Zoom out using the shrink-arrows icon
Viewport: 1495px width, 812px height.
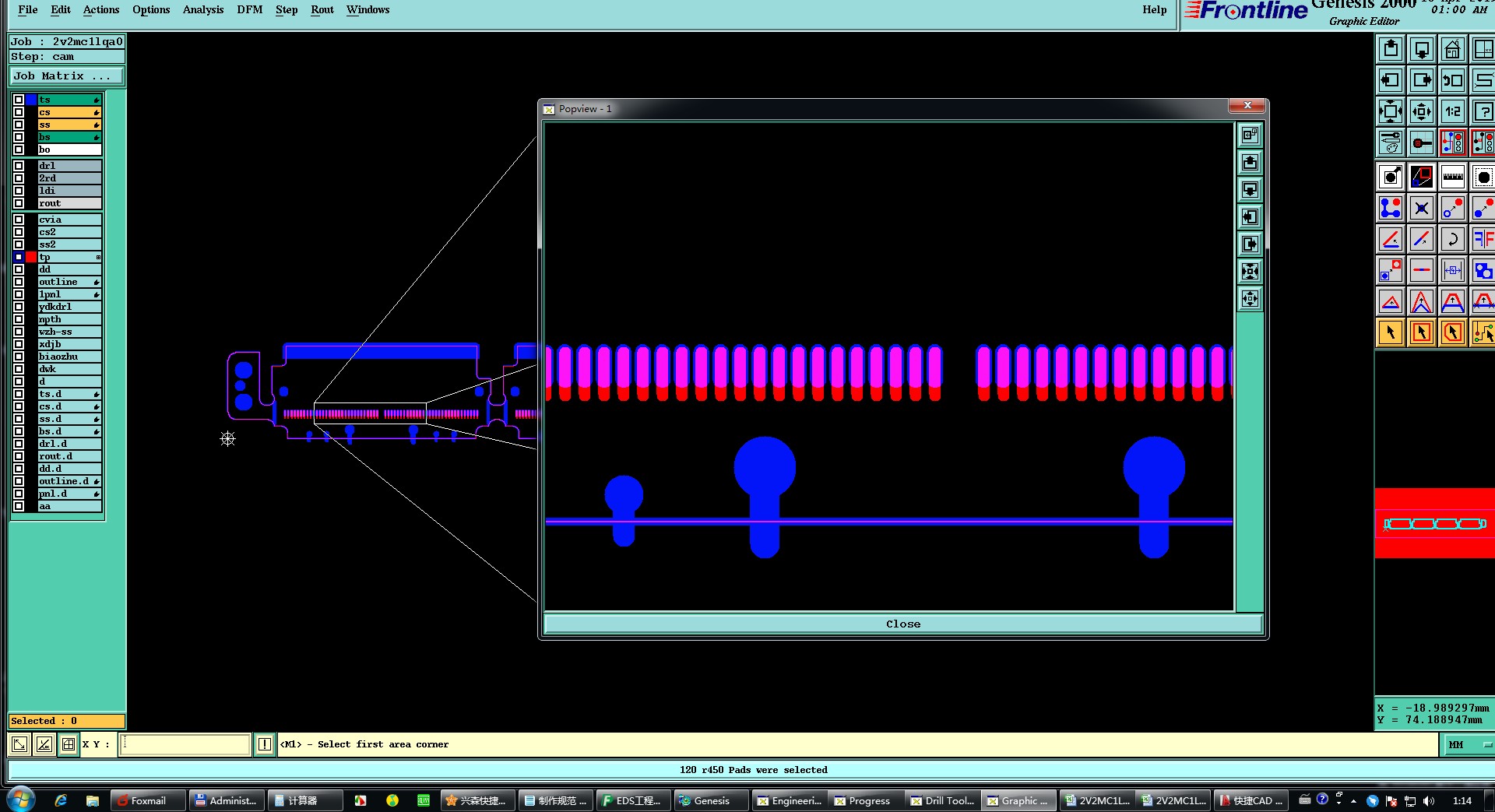pos(1422,111)
